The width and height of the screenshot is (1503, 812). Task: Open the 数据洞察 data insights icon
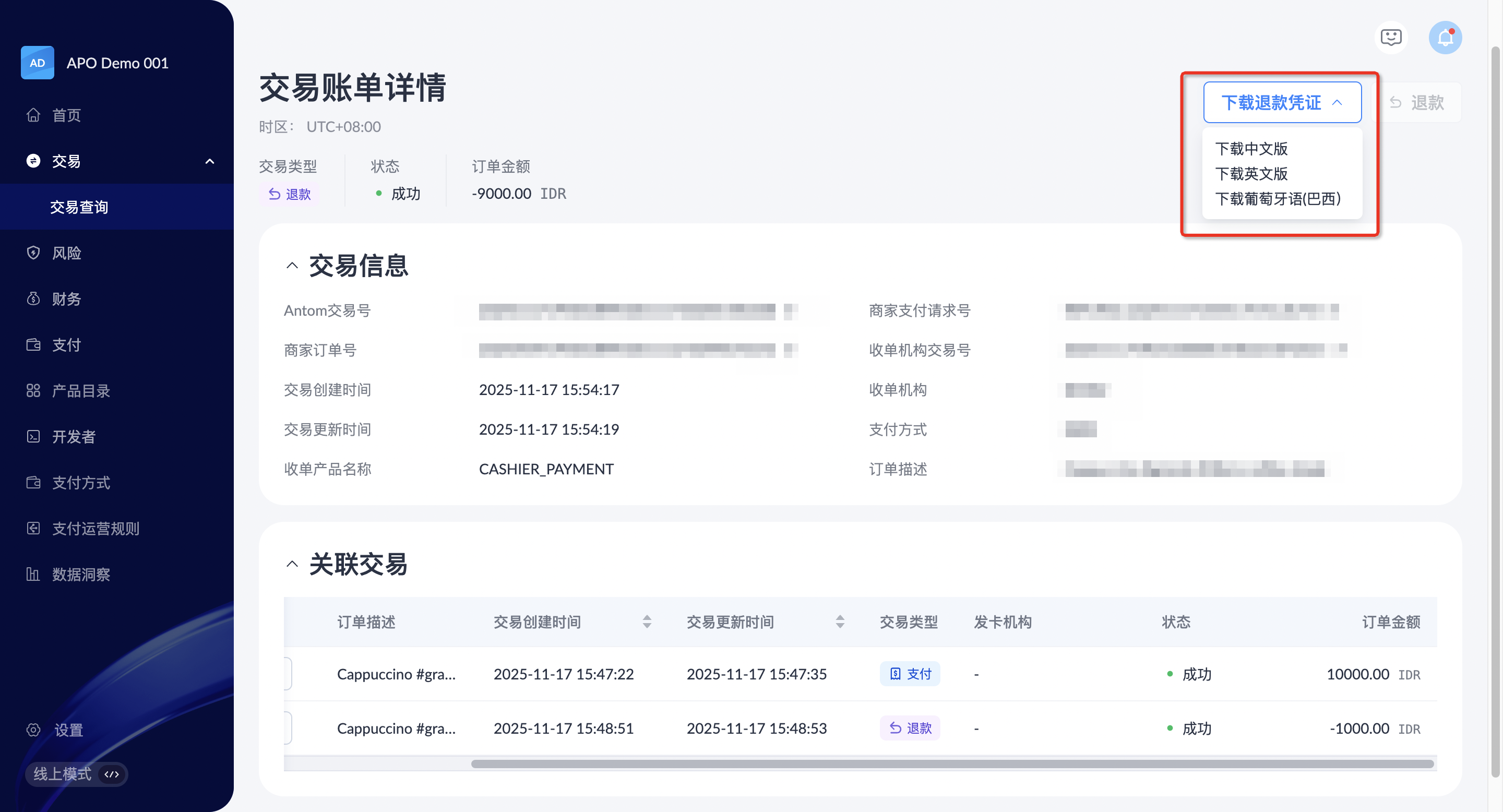(33, 574)
